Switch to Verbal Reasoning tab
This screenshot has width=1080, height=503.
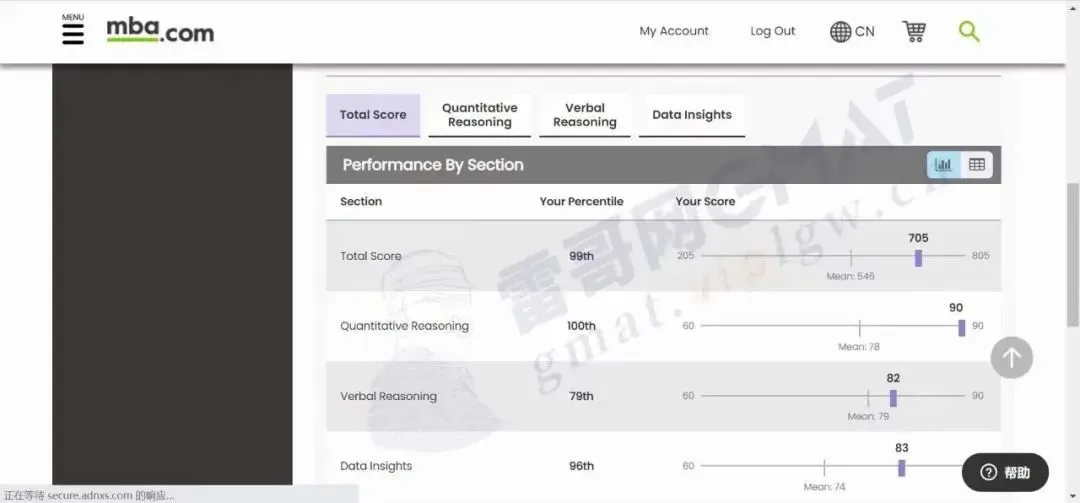coord(585,115)
